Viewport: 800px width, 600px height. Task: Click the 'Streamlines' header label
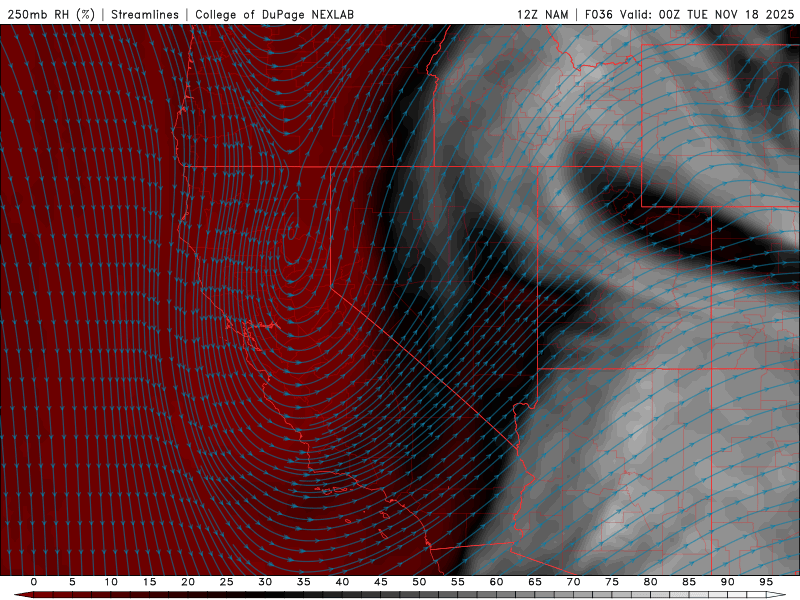[145, 14]
